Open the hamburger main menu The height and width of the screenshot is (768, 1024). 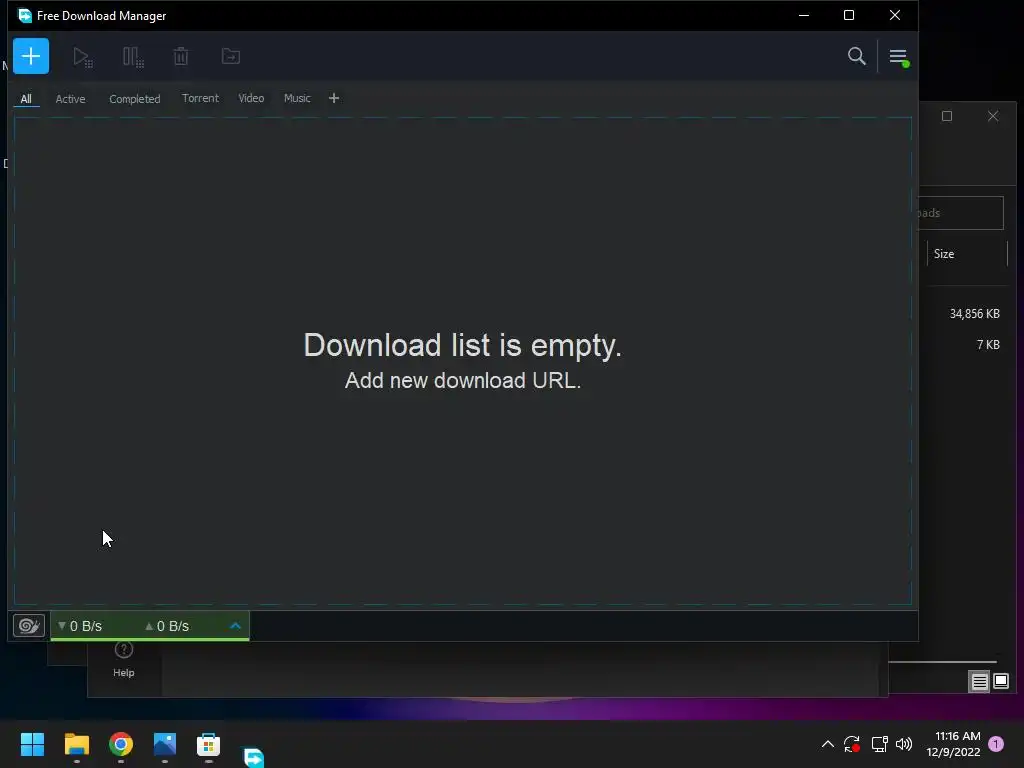coord(899,57)
